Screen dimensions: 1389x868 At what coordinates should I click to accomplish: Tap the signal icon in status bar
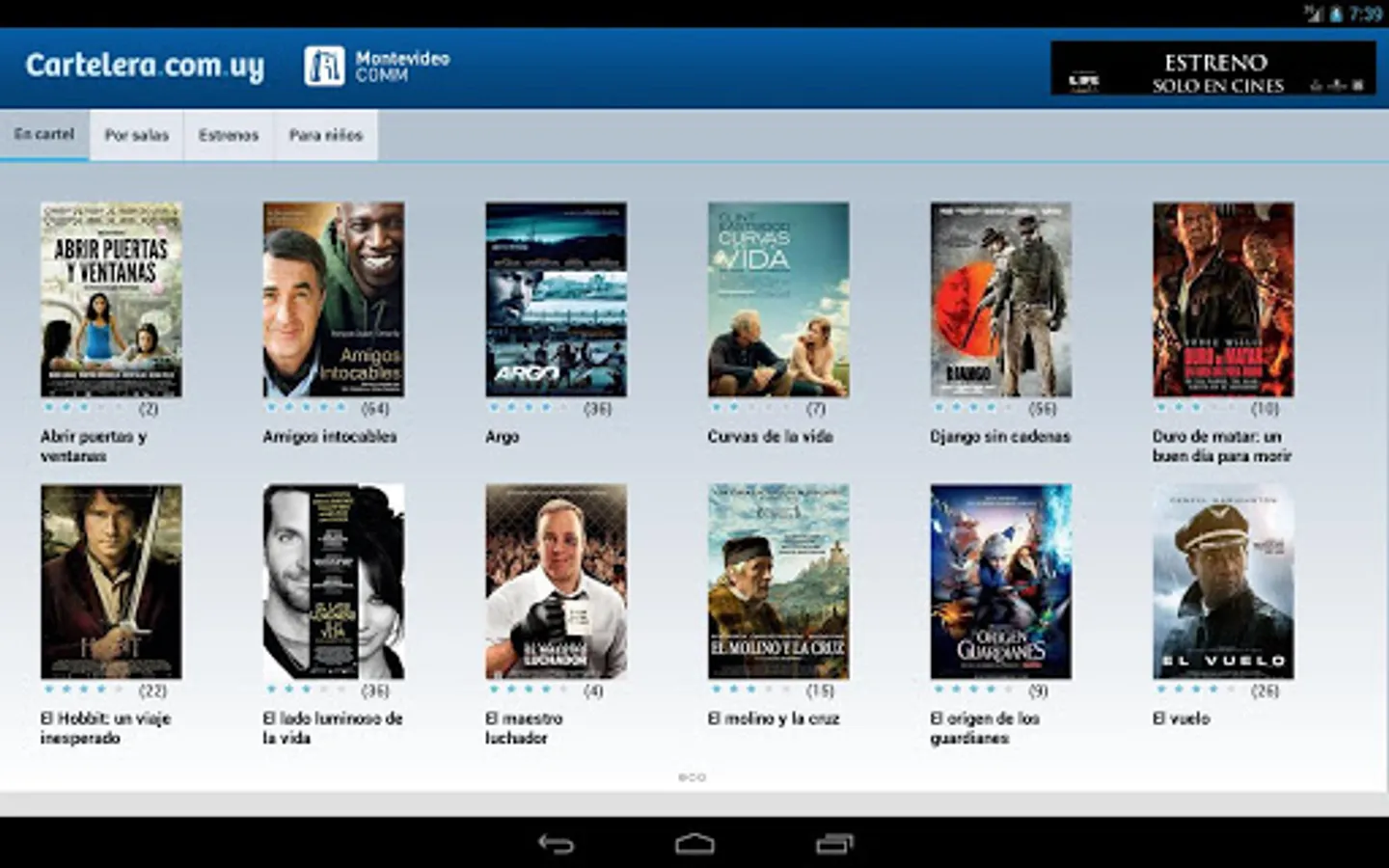tap(1314, 14)
